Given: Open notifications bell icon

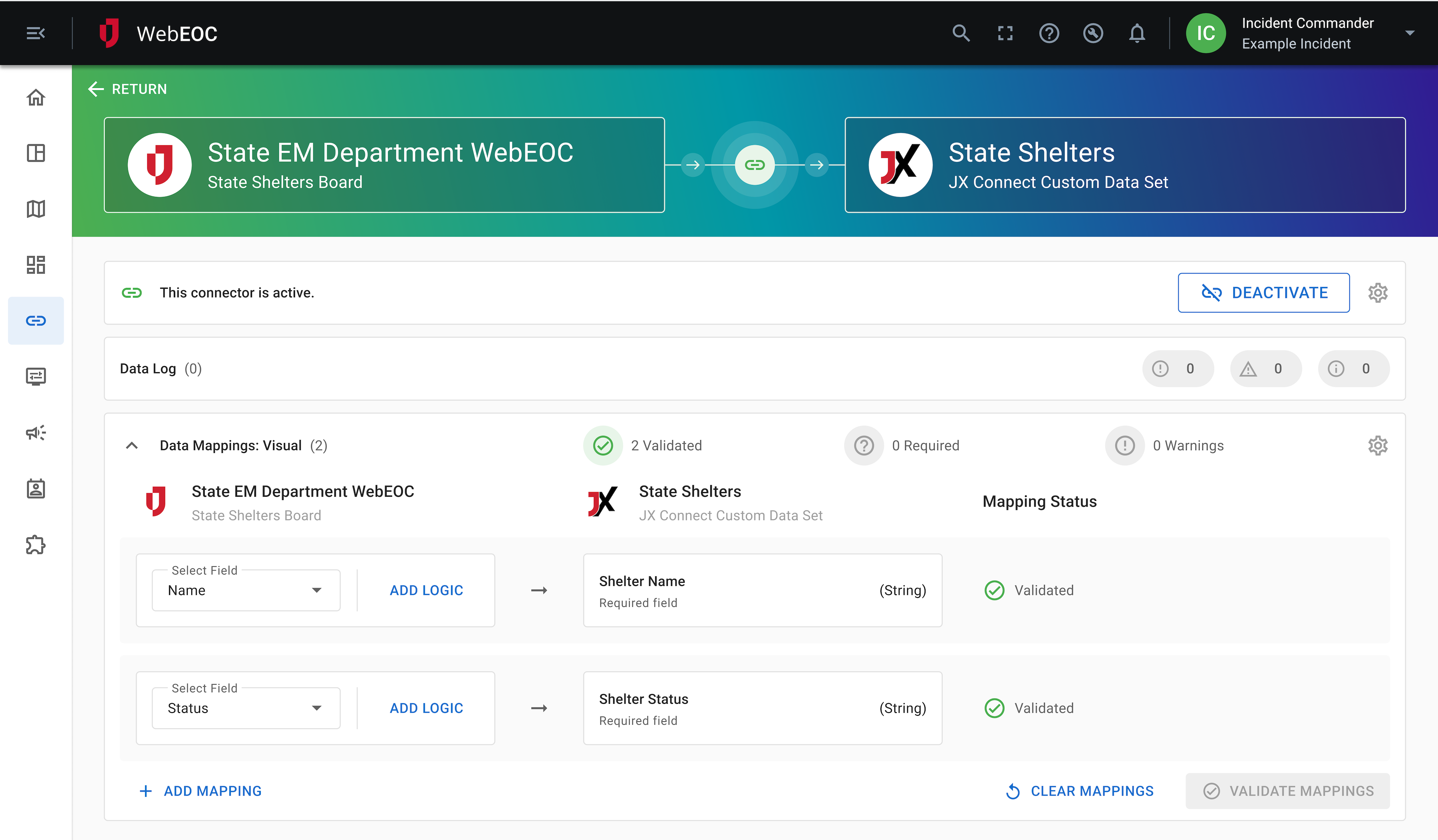Looking at the screenshot, I should 1137,34.
